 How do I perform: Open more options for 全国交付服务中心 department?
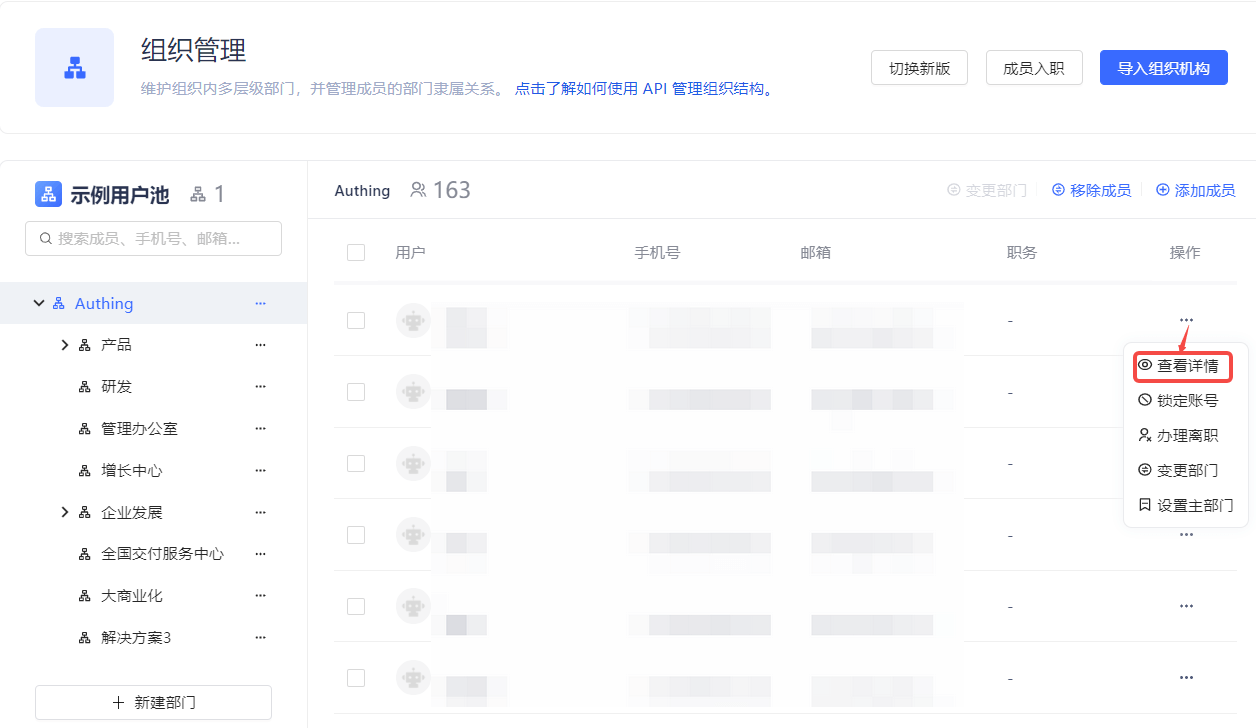(260, 554)
